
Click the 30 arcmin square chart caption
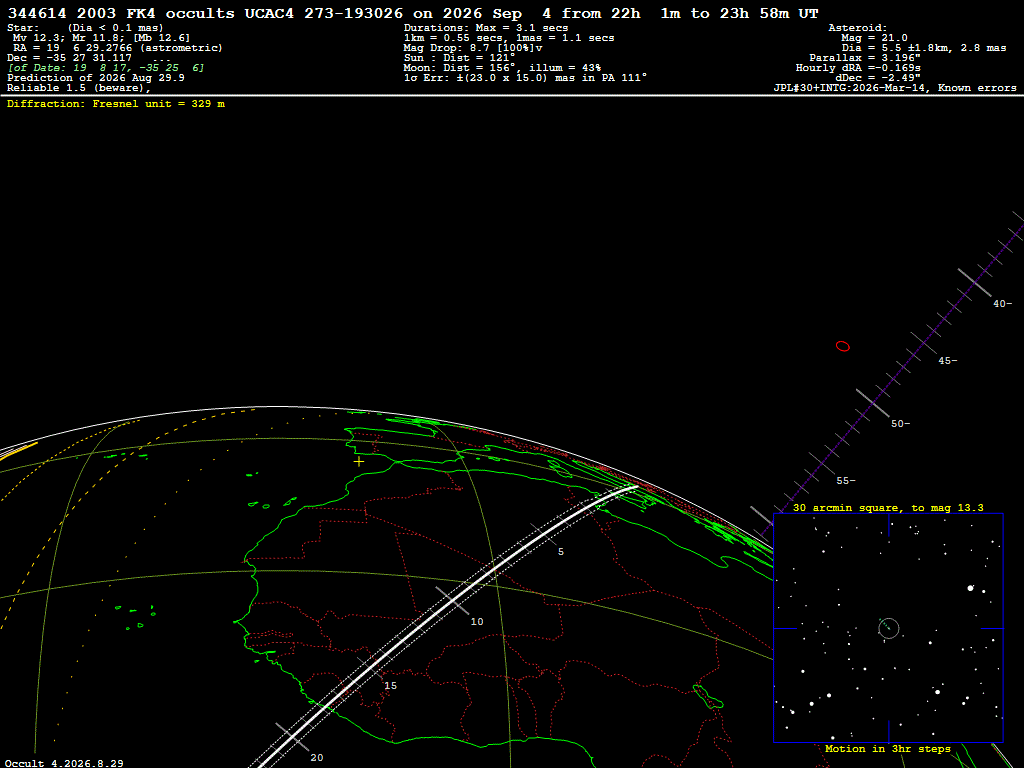coord(888,507)
